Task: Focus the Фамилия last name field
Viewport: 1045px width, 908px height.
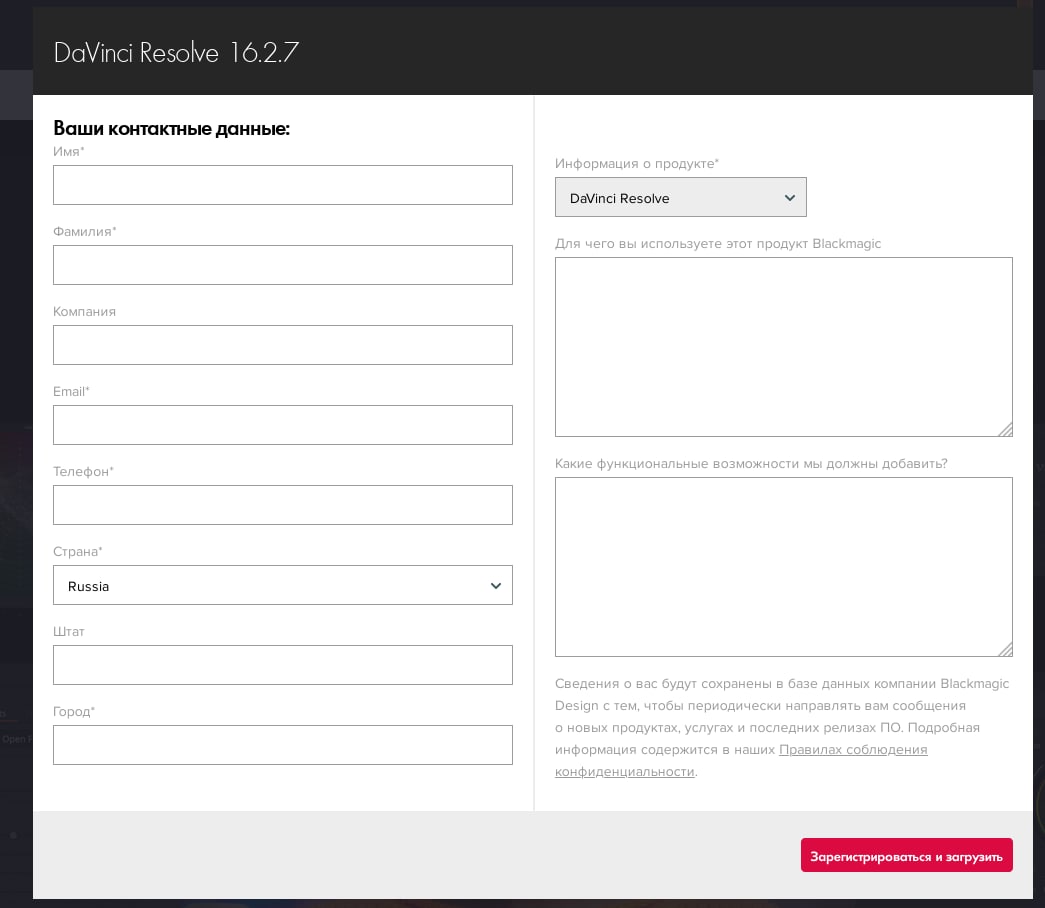Action: 283,265
